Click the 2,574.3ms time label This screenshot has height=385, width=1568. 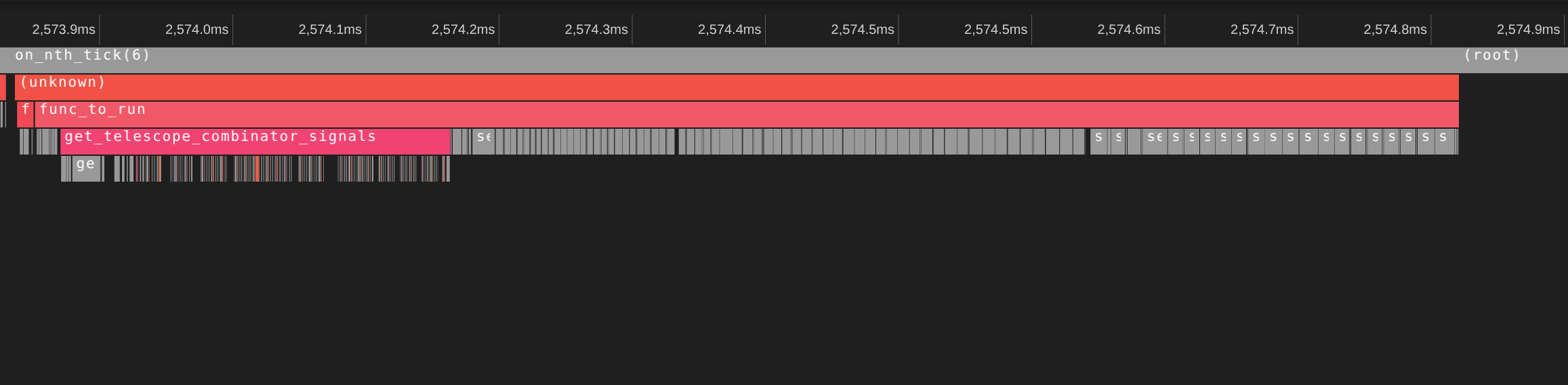(596, 30)
